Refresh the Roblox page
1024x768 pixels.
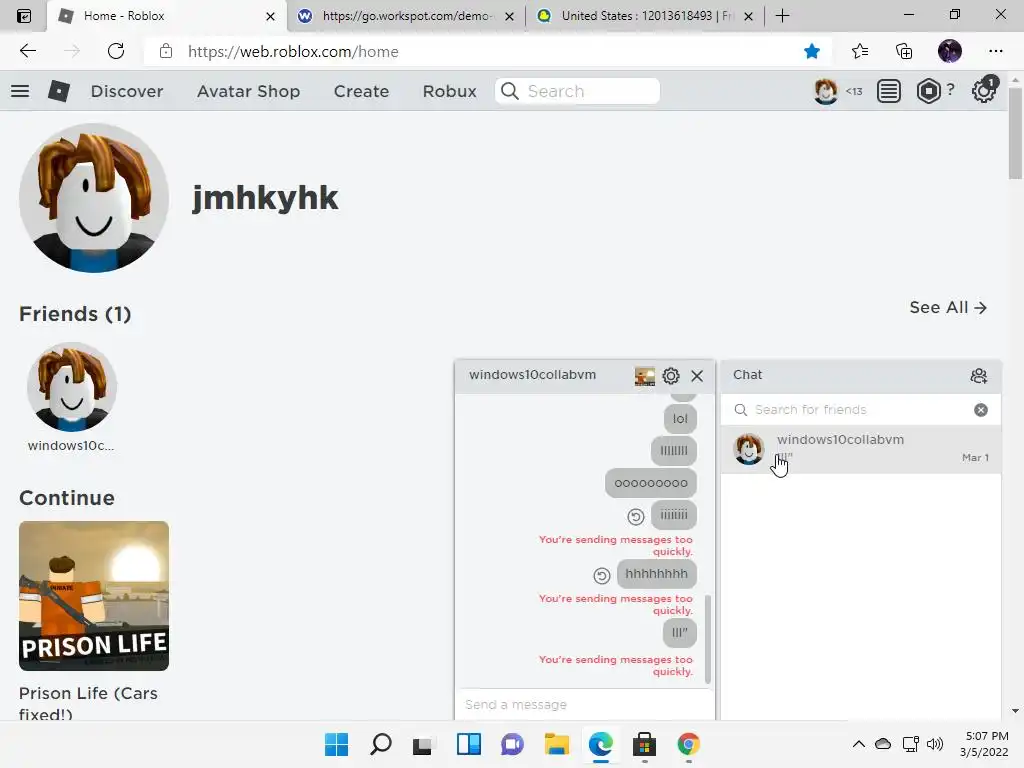click(x=116, y=51)
